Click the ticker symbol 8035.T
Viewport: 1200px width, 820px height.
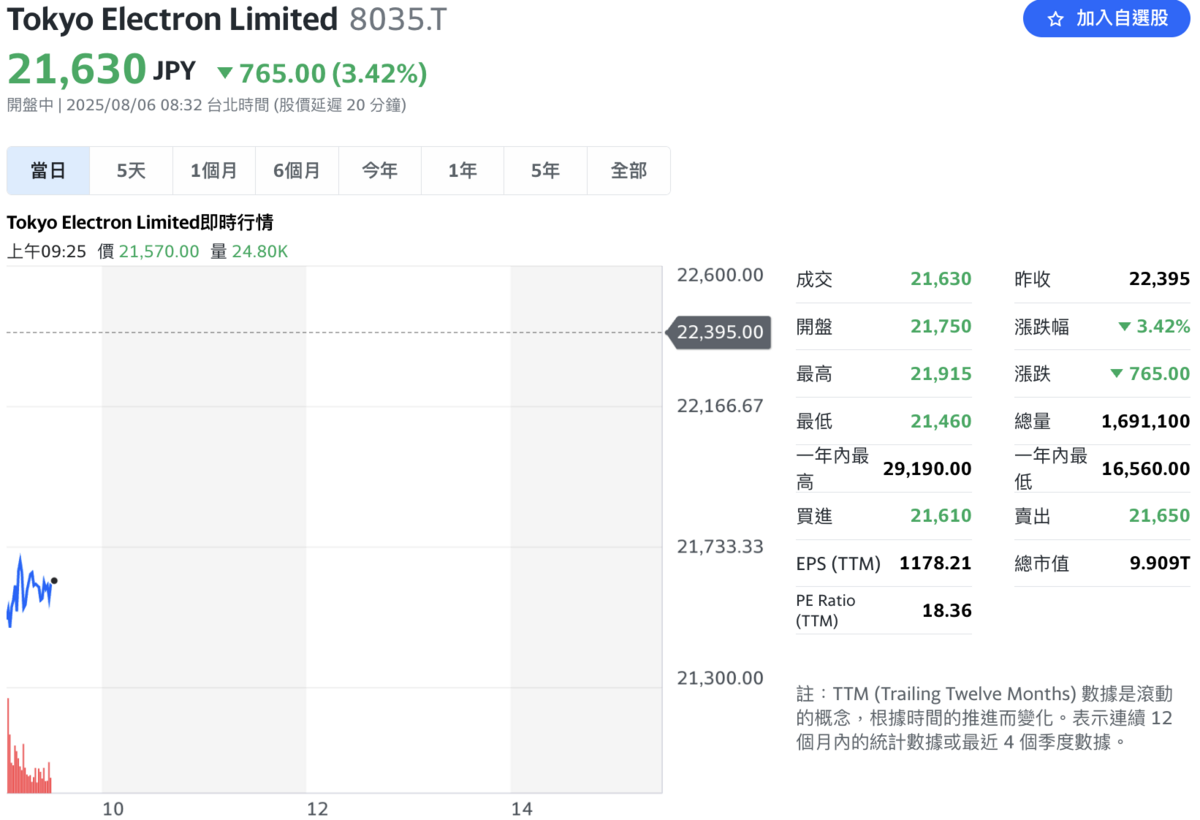(x=398, y=19)
